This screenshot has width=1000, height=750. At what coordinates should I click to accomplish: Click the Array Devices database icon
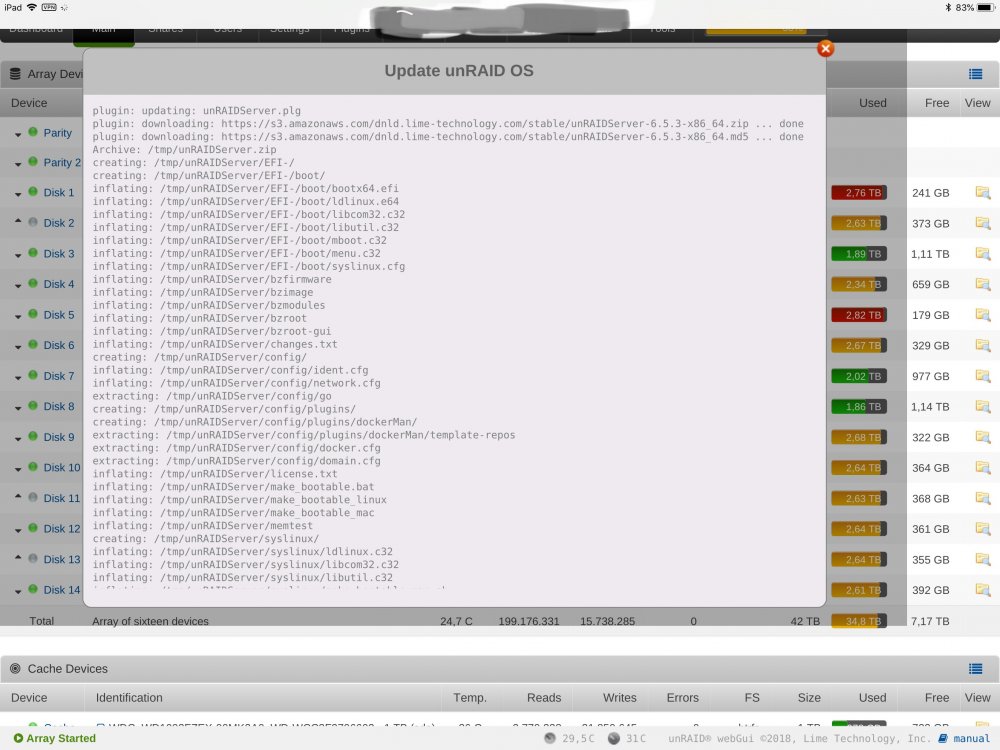(x=15, y=74)
